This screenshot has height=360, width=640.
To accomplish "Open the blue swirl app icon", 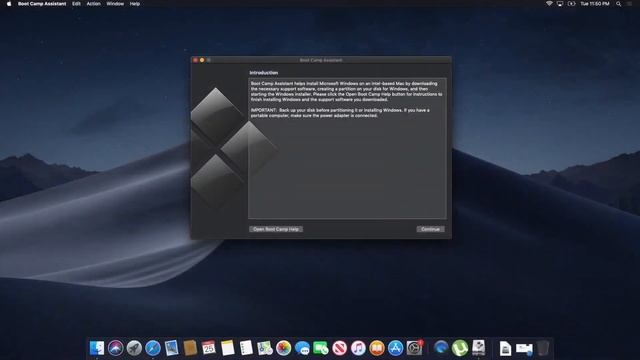I will (x=441, y=348).
